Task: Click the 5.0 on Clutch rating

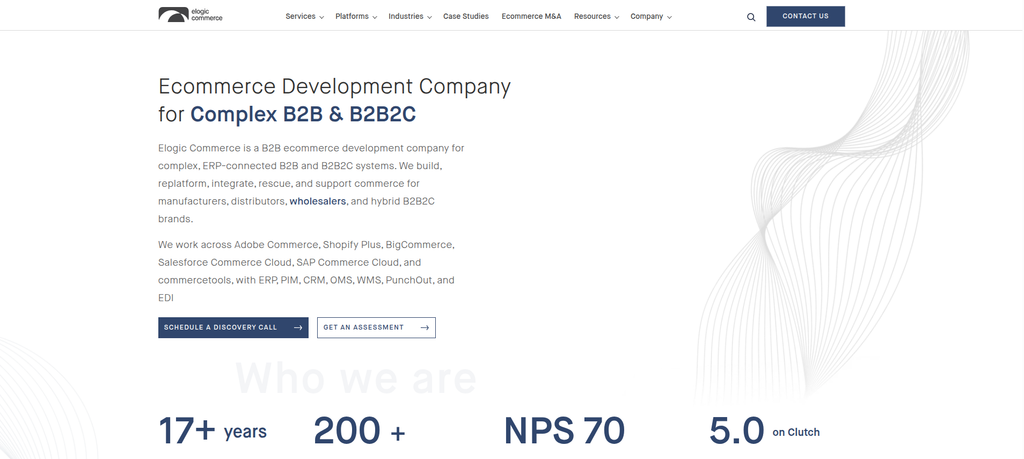Action: 764,432
